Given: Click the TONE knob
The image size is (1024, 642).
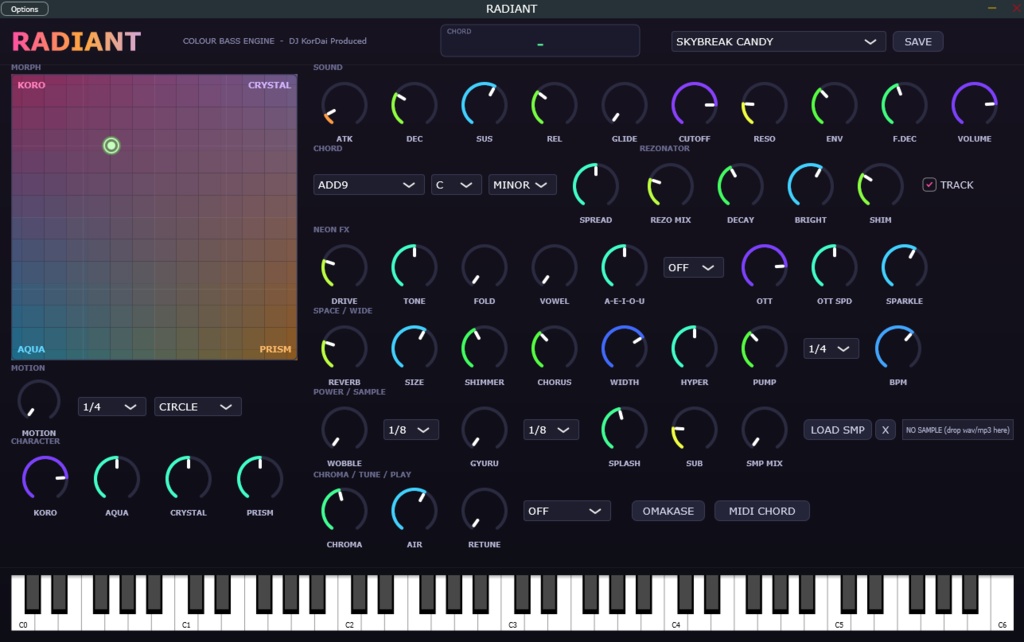Looking at the screenshot, I should (x=414, y=267).
